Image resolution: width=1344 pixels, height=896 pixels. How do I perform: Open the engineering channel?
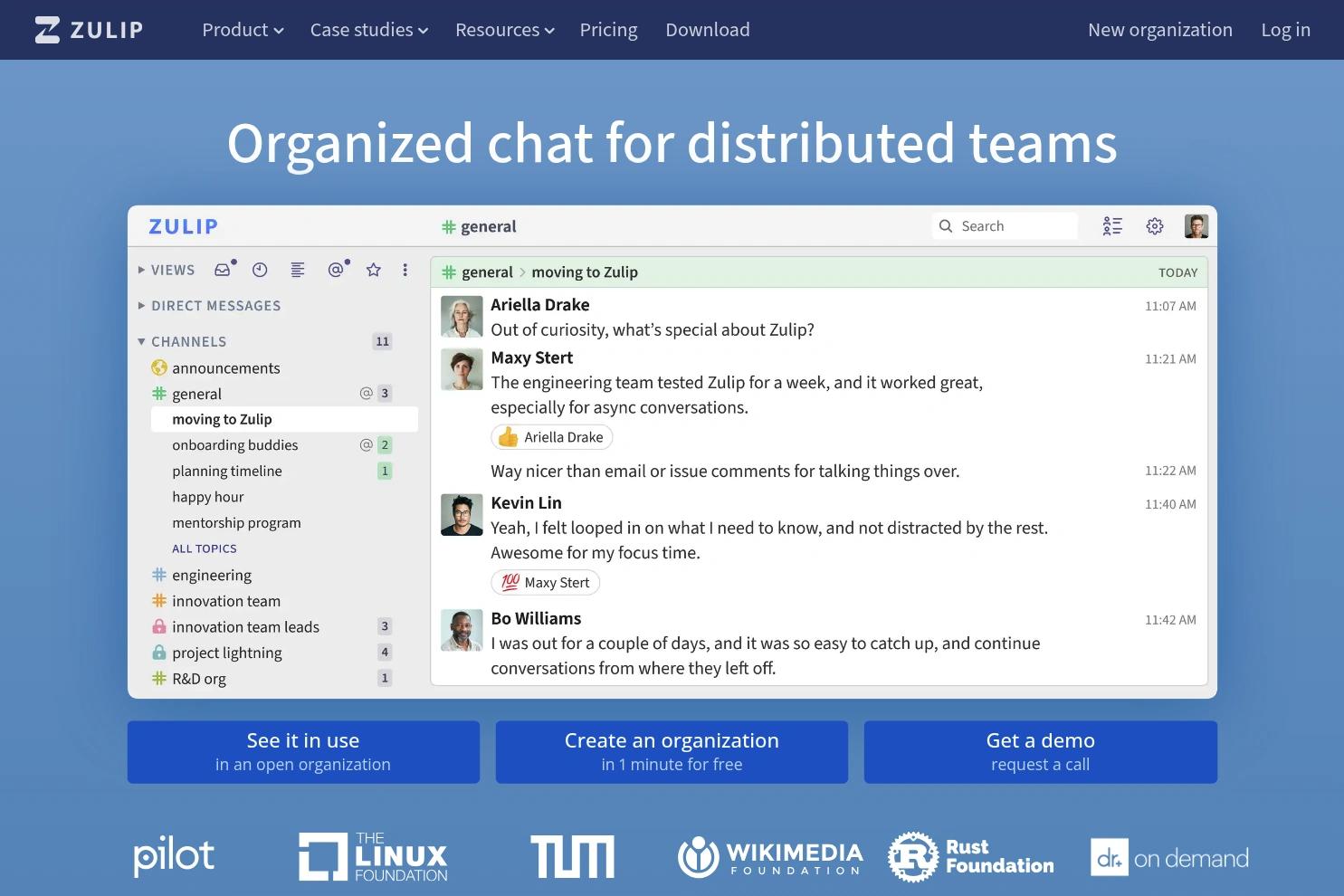pyautogui.click(x=212, y=575)
